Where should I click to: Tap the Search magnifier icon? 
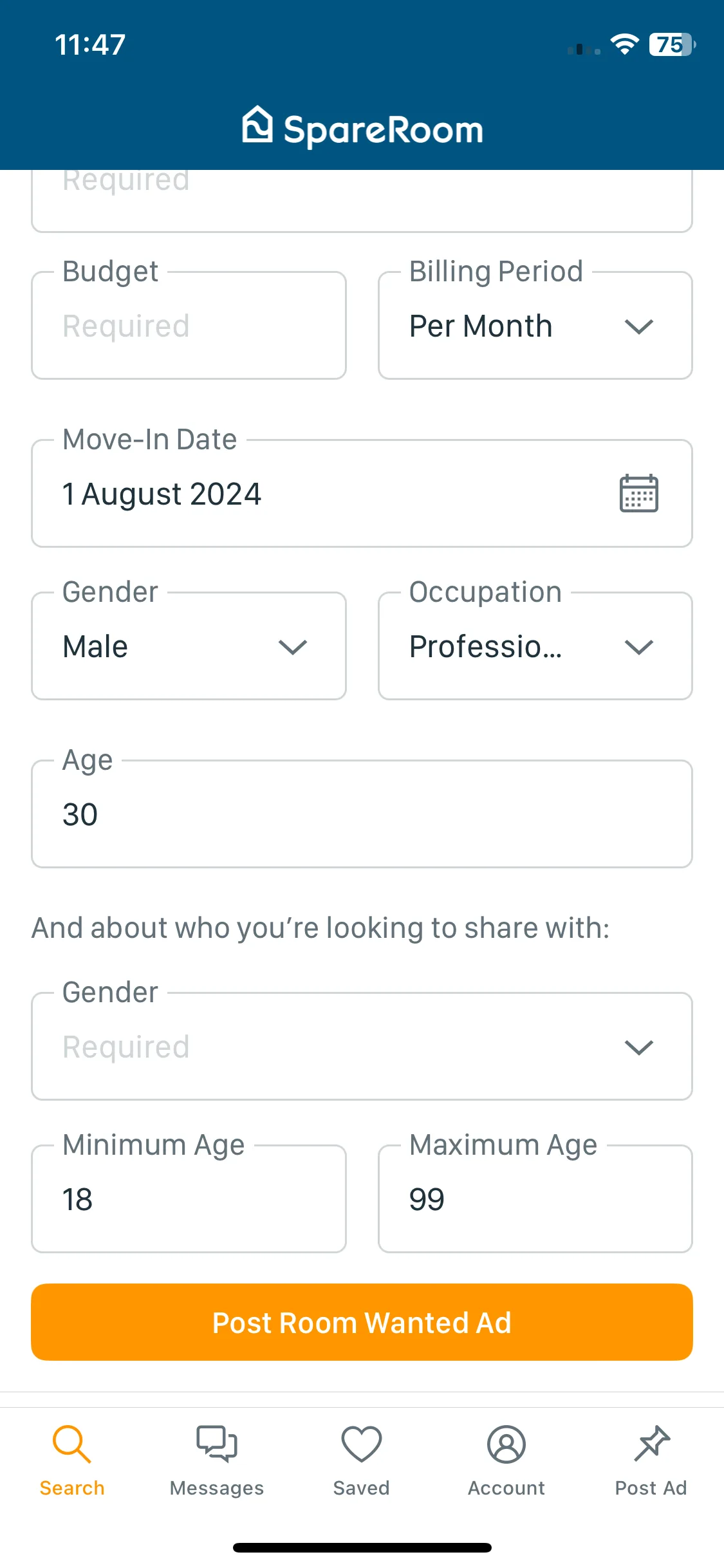click(x=71, y=1444)
